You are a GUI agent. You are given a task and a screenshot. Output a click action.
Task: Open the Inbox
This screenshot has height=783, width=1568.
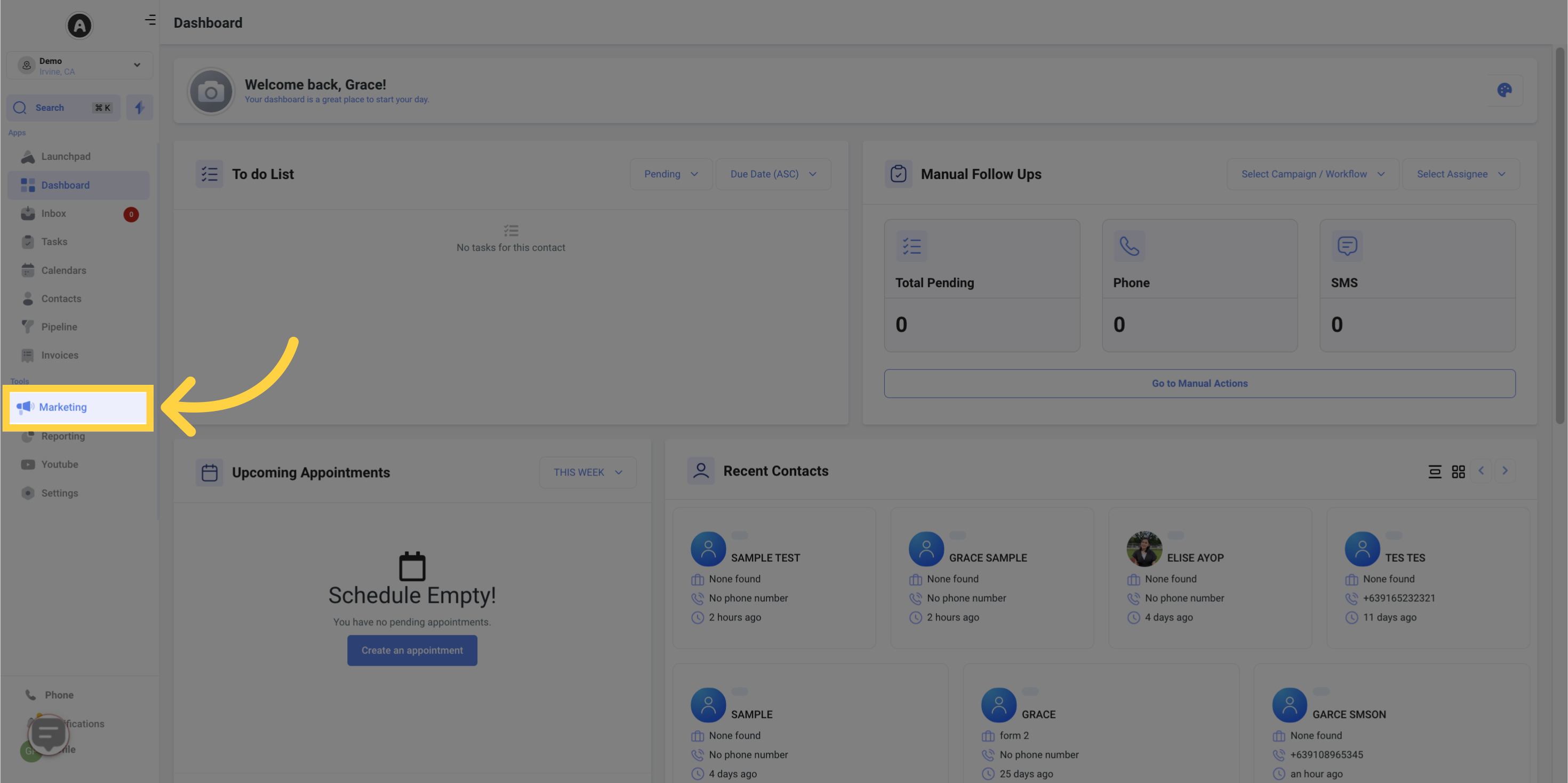click(53, 214)
